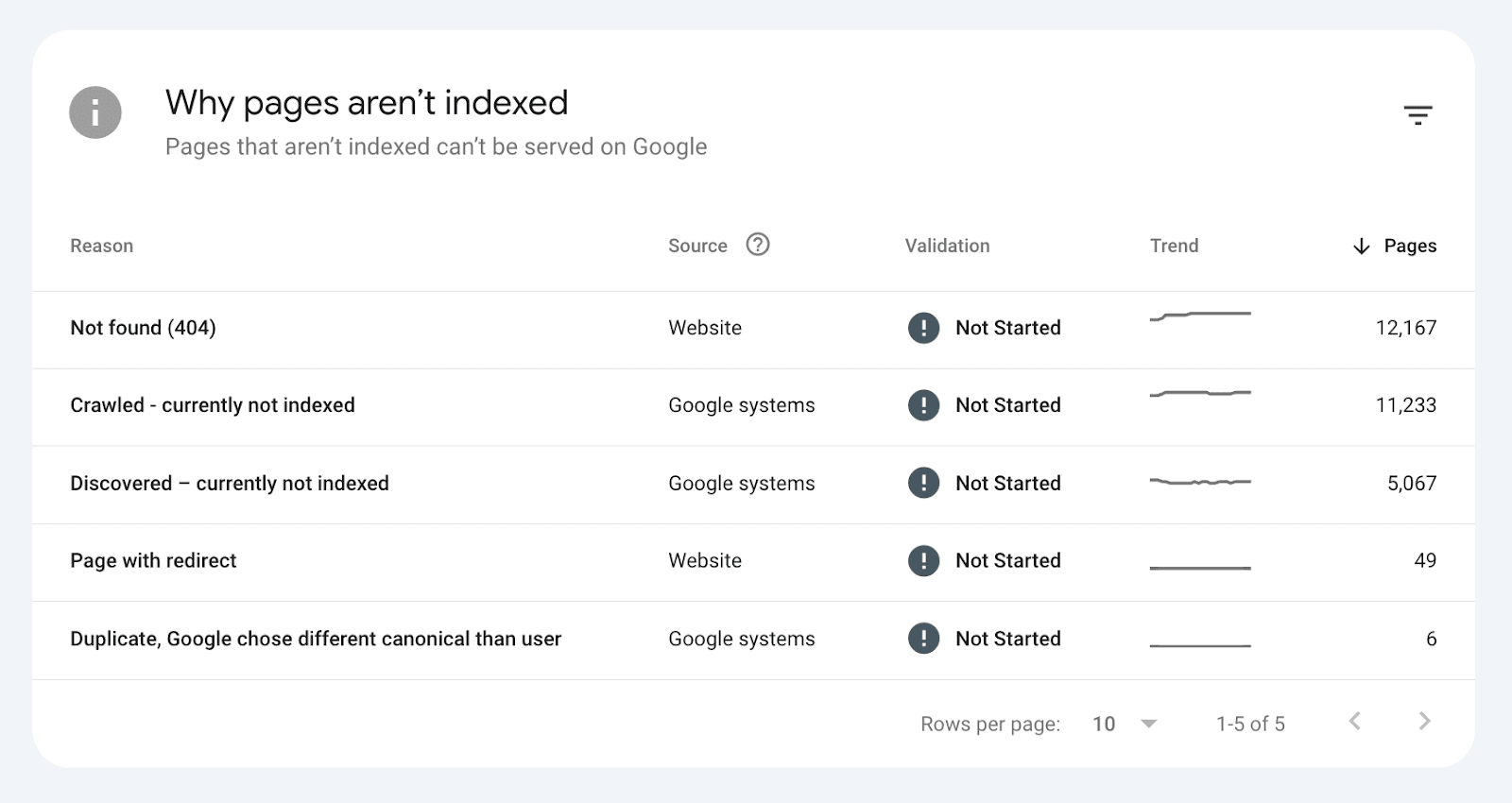Screen dimensions: 1512x803
Task: Open the Rows per page dropdown
Action: (x=1124, y=724)
